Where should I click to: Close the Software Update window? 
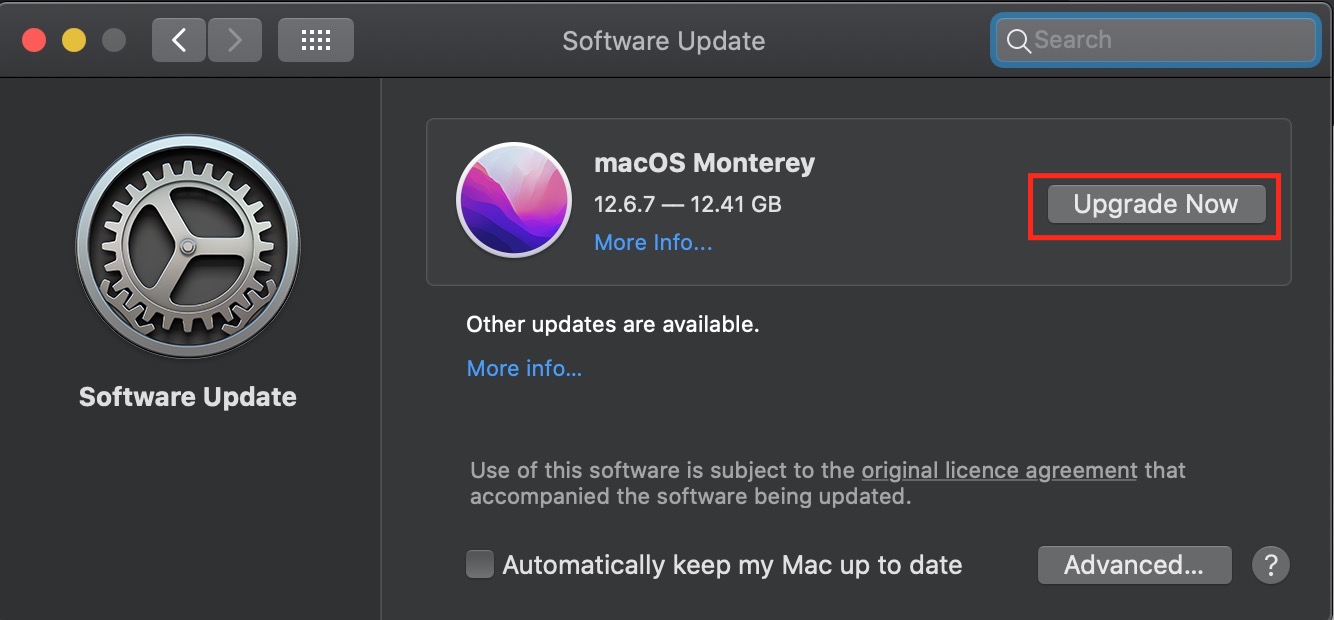point(35,40)
